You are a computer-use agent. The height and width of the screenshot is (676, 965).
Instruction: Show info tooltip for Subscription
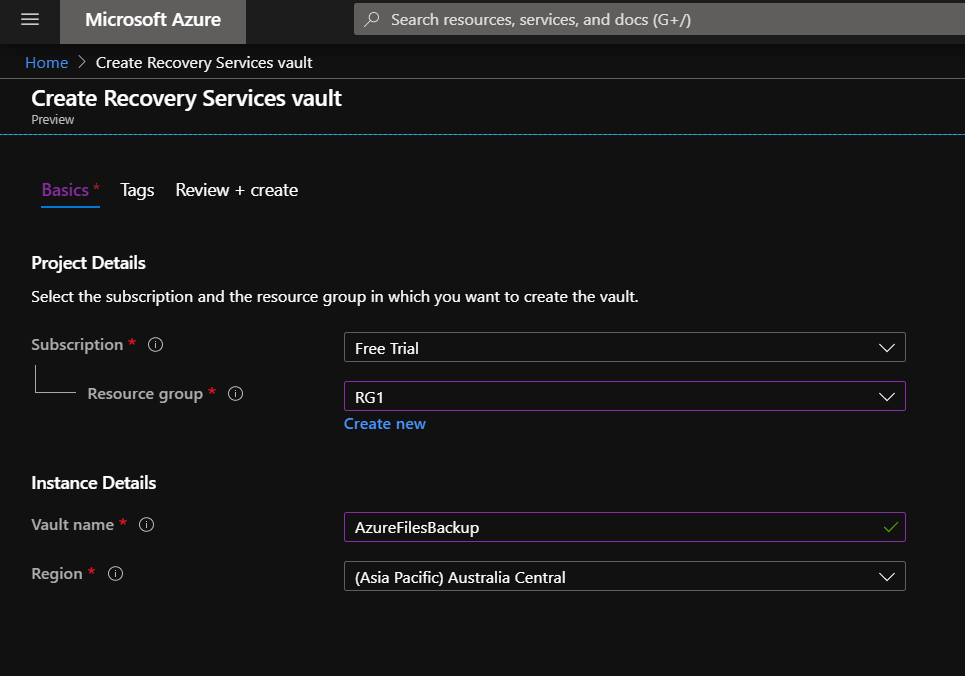click(x=155, y=345)
